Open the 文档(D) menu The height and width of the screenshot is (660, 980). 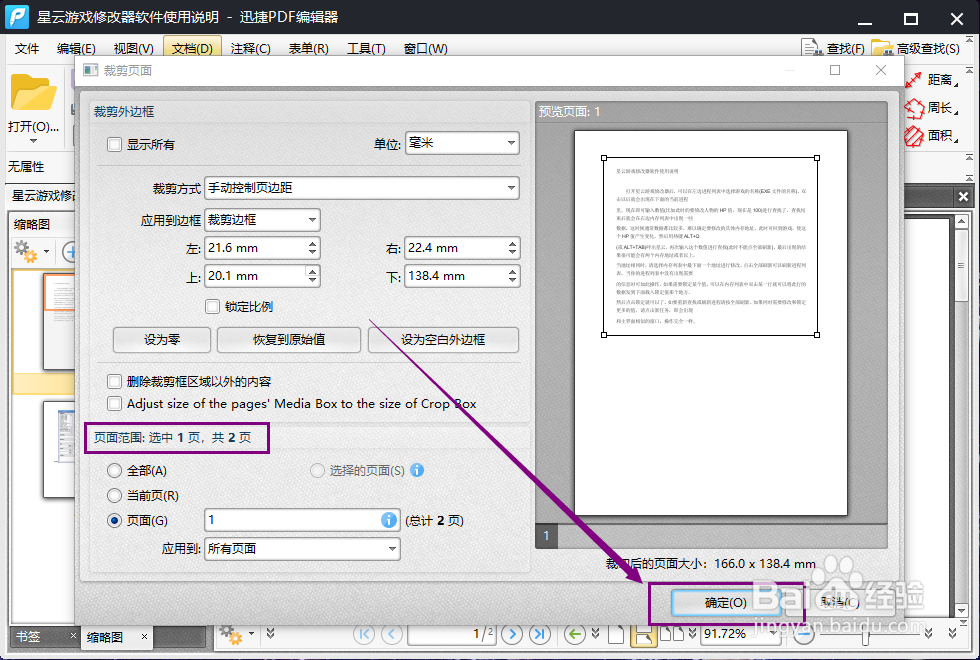[192, 48]
